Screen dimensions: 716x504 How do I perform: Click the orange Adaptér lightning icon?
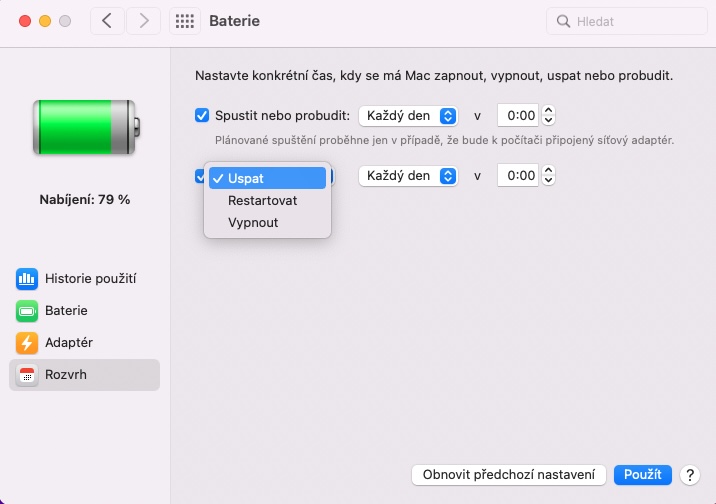coord(26,343)
